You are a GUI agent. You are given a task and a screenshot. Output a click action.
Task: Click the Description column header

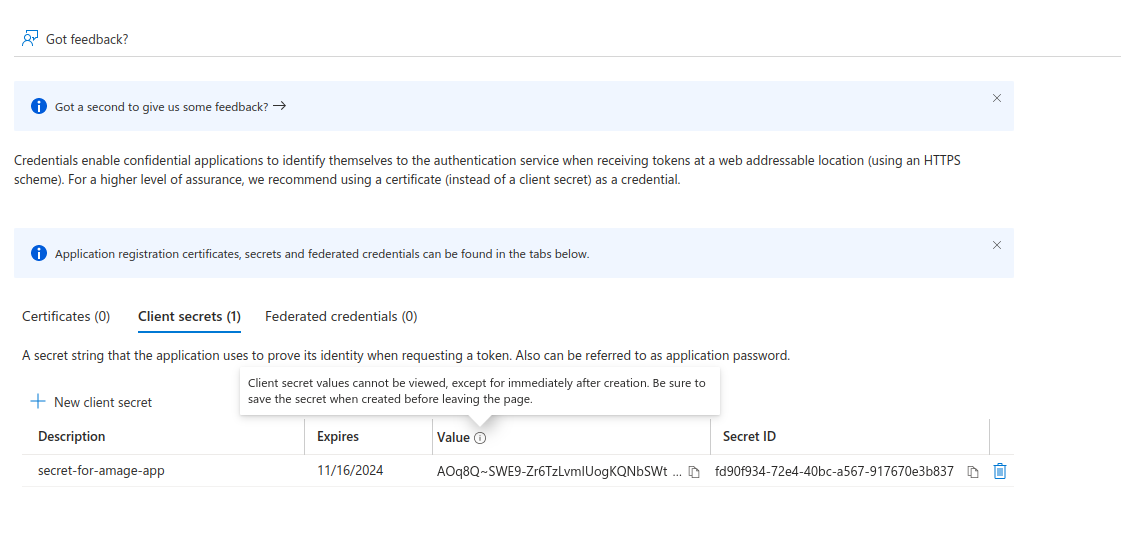click(x=72, y=437)
